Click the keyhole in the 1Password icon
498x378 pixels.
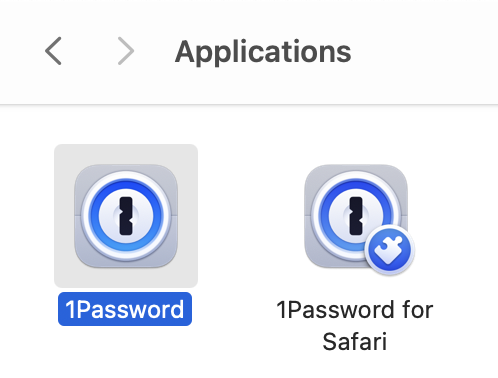click(126, 216)
